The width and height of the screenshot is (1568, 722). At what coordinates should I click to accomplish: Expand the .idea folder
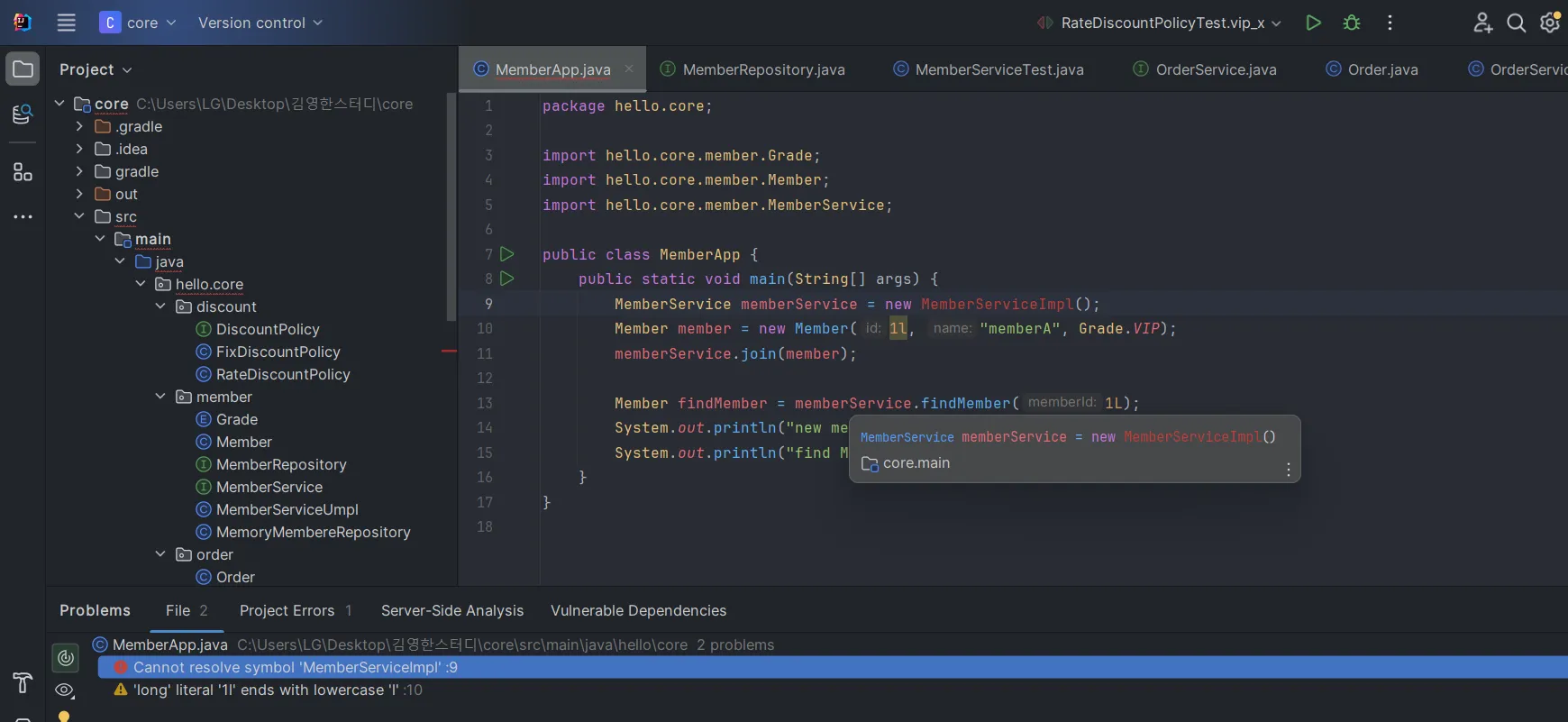pyautogui.click(x=79, y=149)
